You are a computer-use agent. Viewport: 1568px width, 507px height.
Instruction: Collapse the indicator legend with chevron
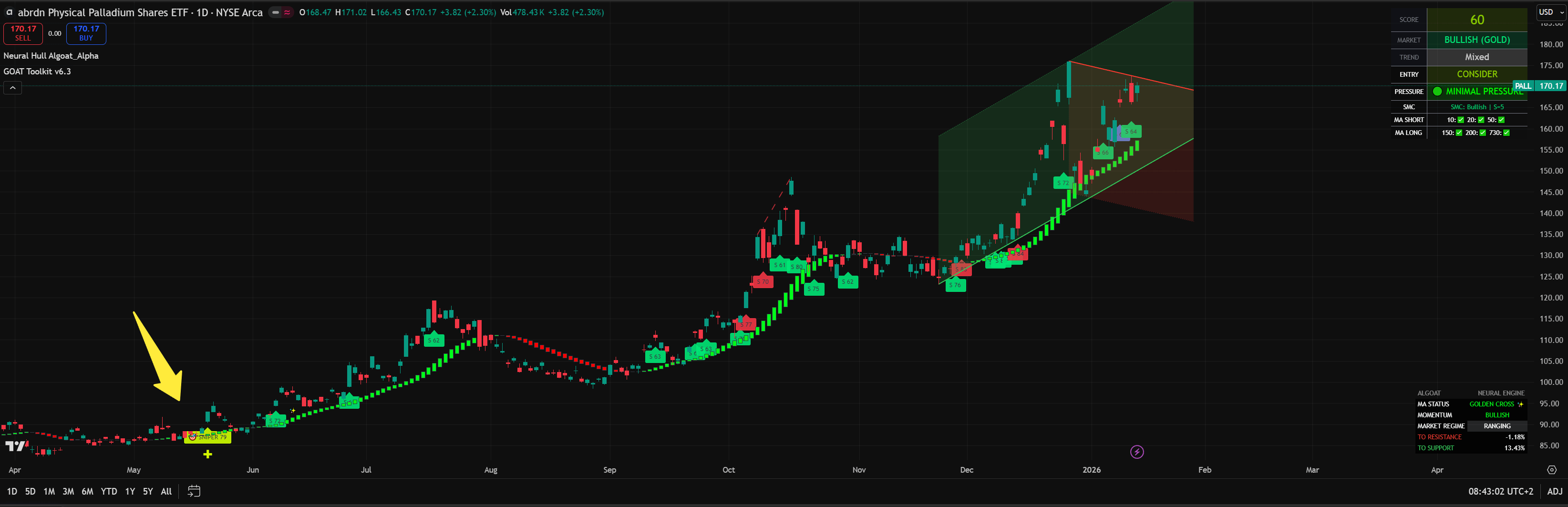point(13,88)
